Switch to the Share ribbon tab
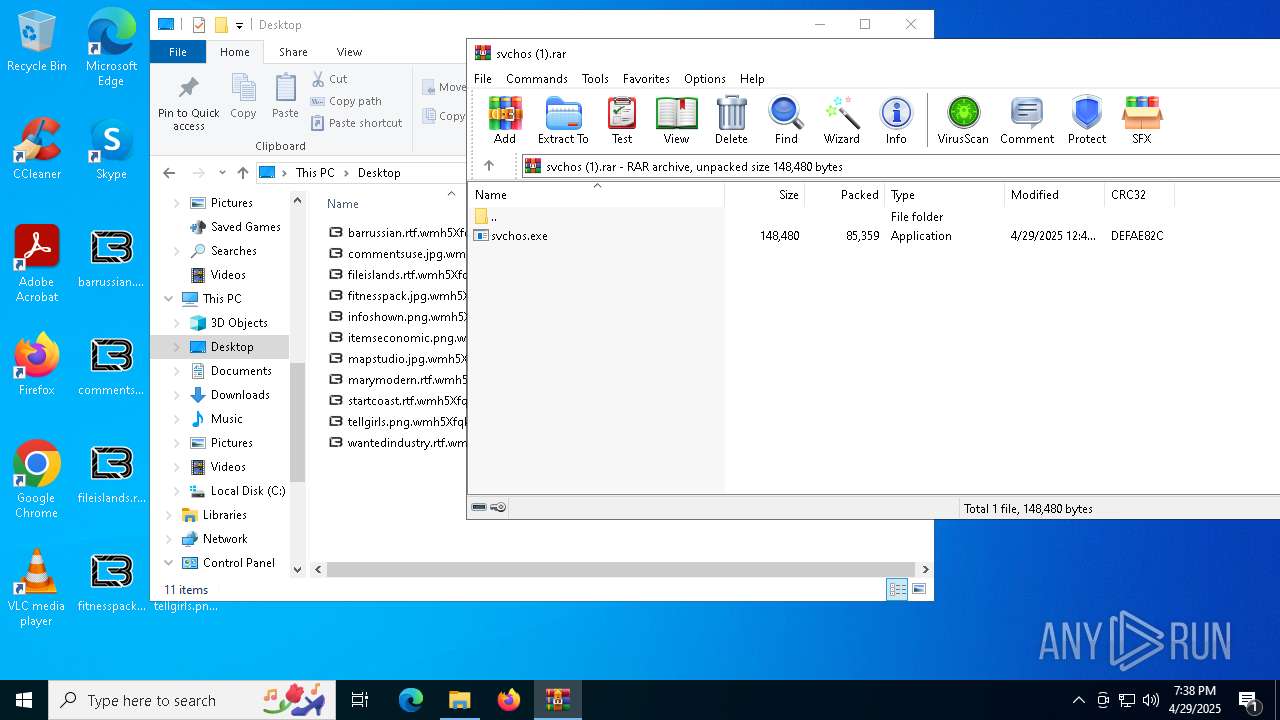This screenshot has width=1280, height=720. click(x=293, y=52)
